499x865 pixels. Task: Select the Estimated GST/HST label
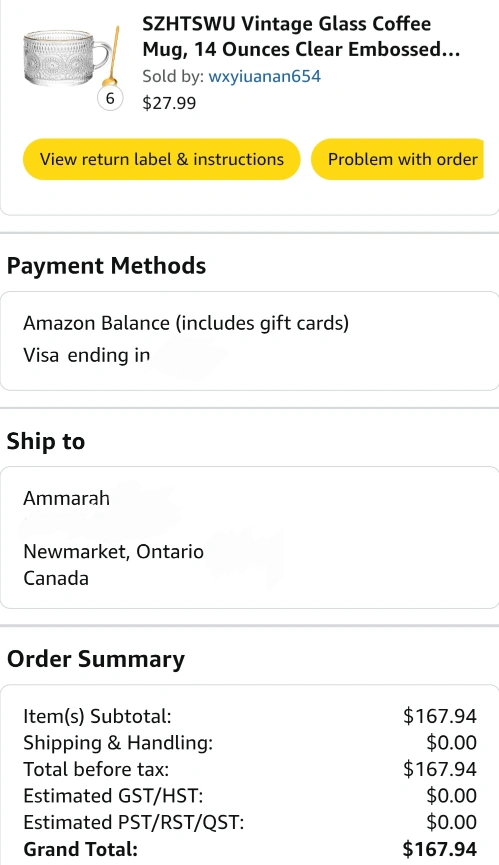click(x=113, y=795)
